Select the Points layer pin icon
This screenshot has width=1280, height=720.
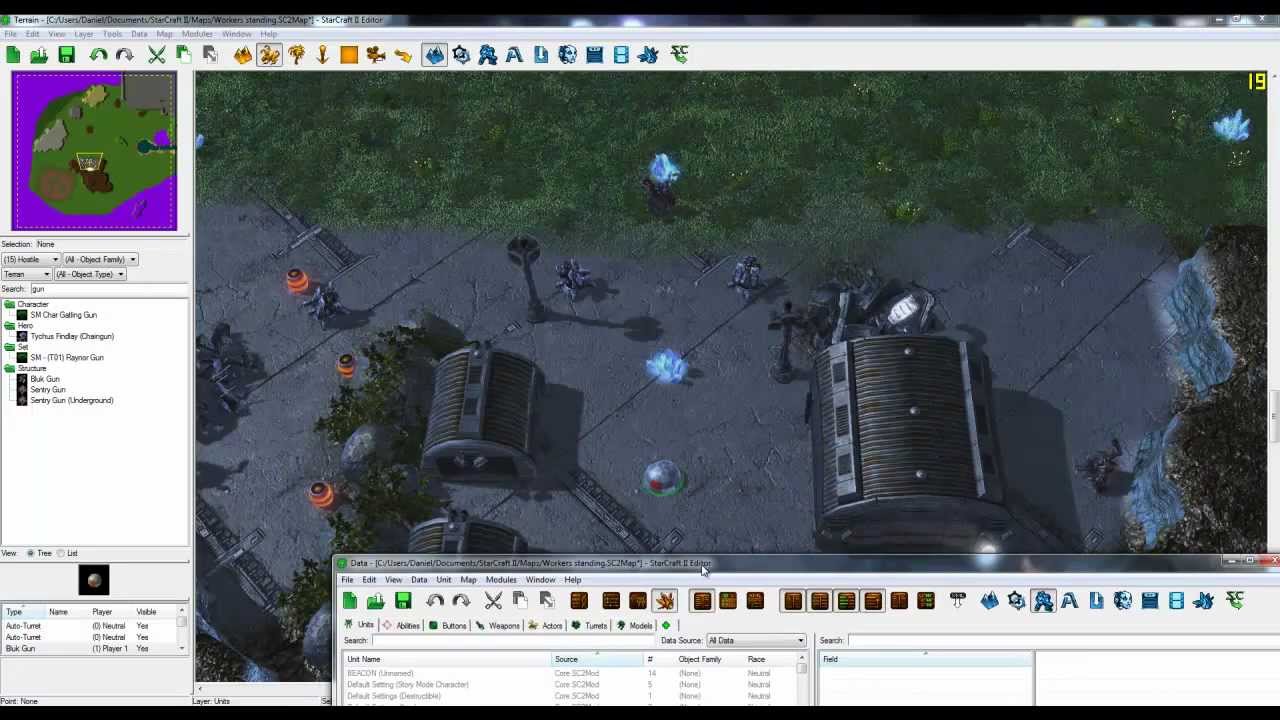323,55
